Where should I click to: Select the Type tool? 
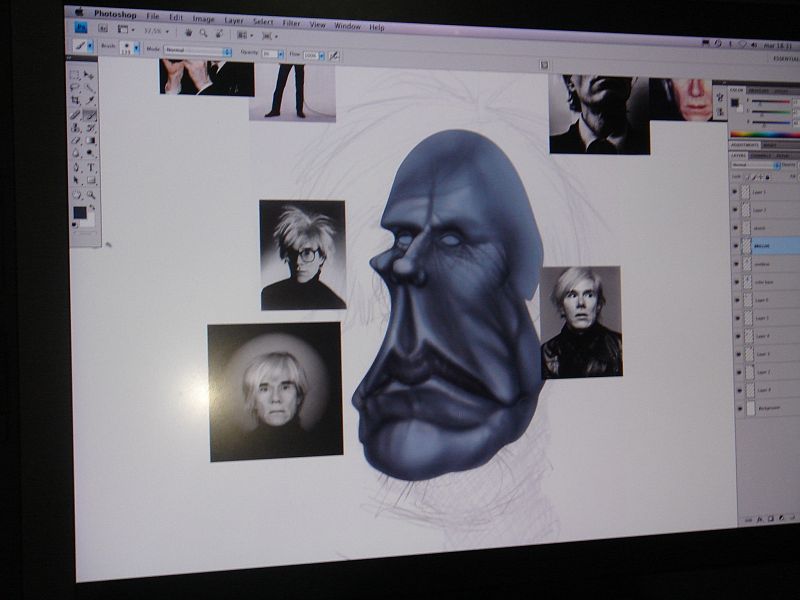click(x=91, y=168)
